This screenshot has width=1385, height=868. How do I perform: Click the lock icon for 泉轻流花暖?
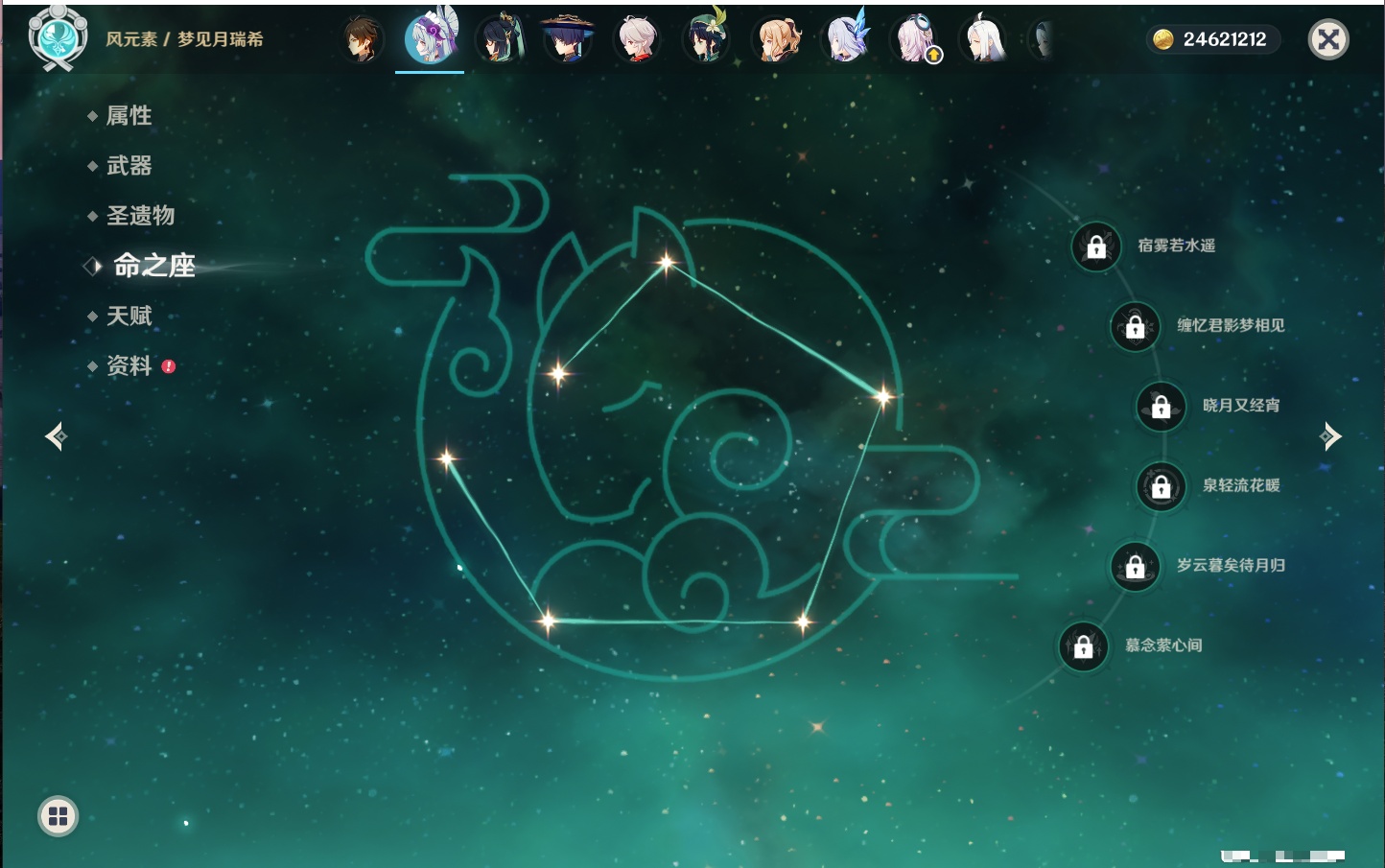point(1162,486)
